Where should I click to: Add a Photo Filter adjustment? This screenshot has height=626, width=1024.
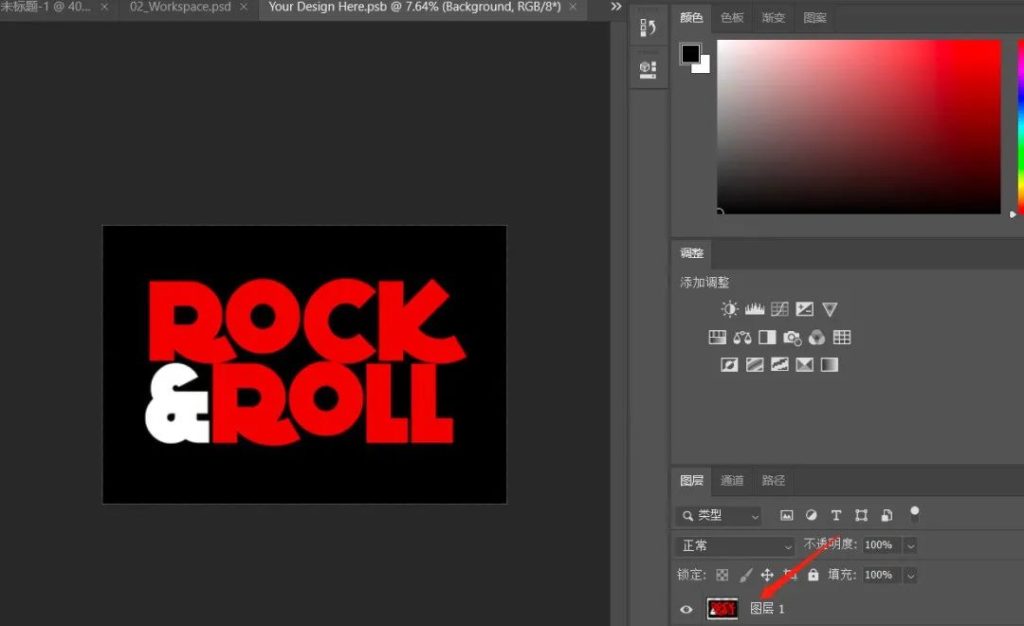point(792,338)
